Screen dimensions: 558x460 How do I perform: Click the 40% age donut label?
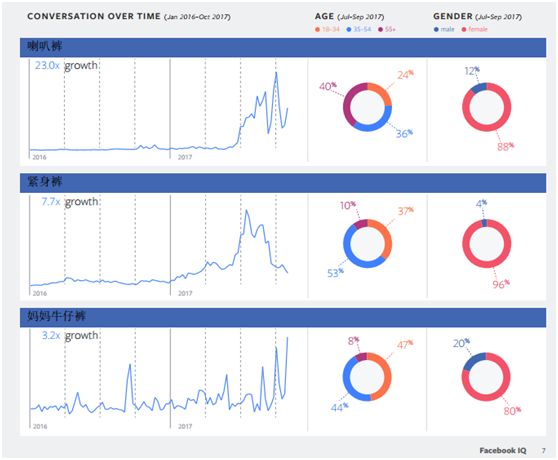coord(328,86)
